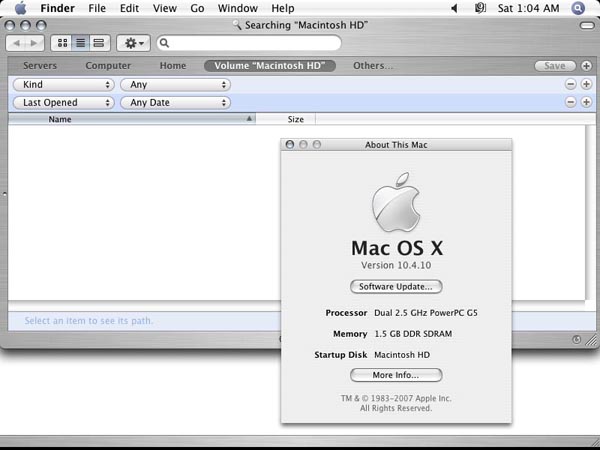Select the Servers search scope

[40, 66]
